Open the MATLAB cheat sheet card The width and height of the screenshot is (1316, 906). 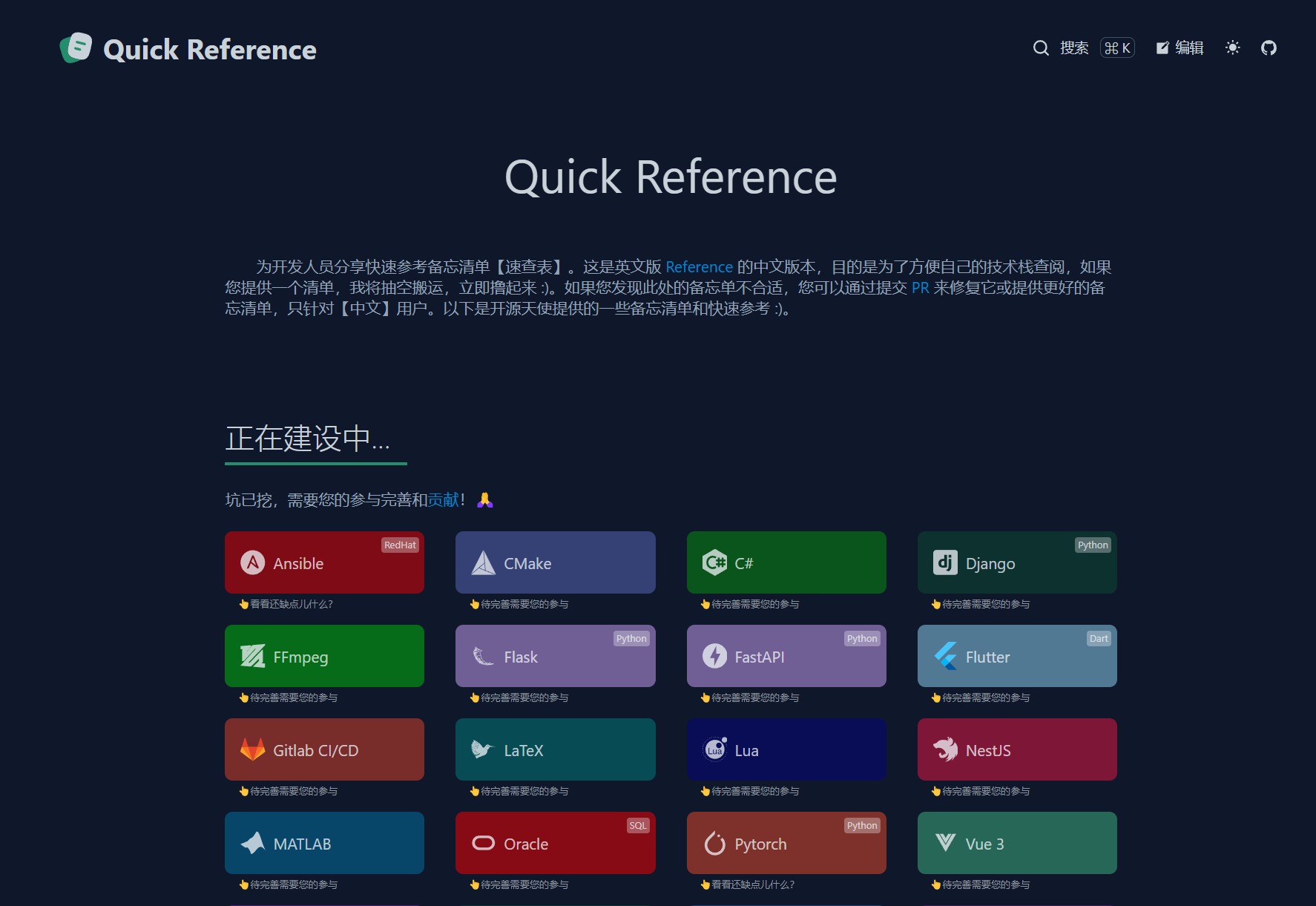[324, 843]
